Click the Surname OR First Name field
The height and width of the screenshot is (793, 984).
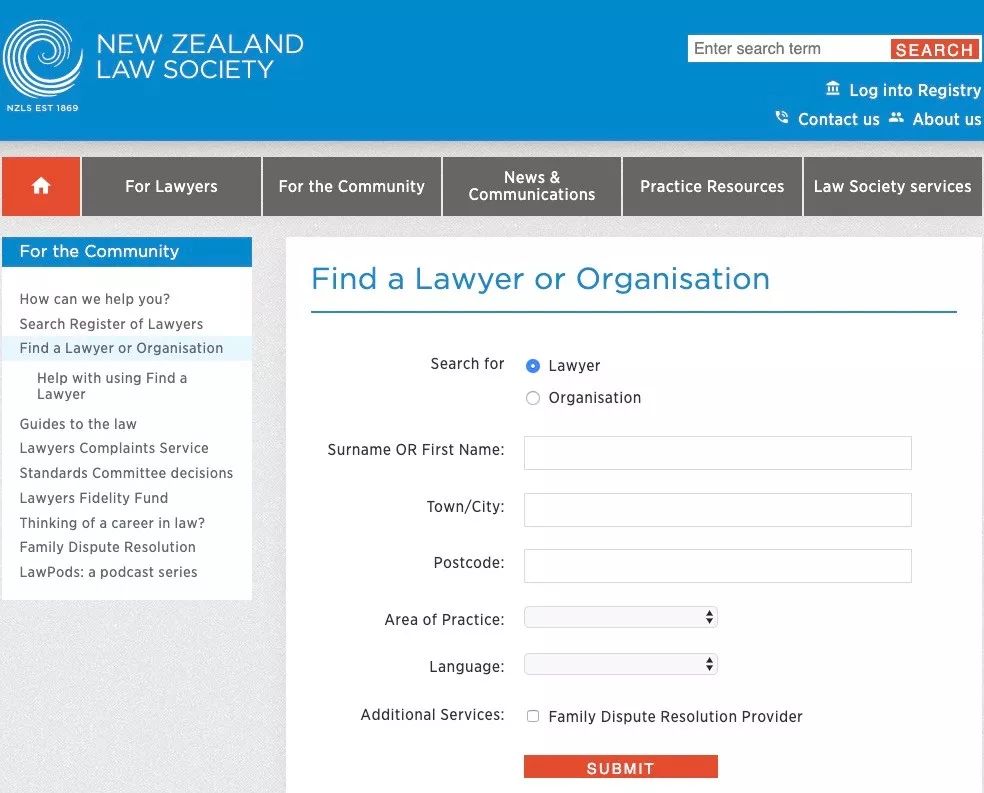[718, 453]
